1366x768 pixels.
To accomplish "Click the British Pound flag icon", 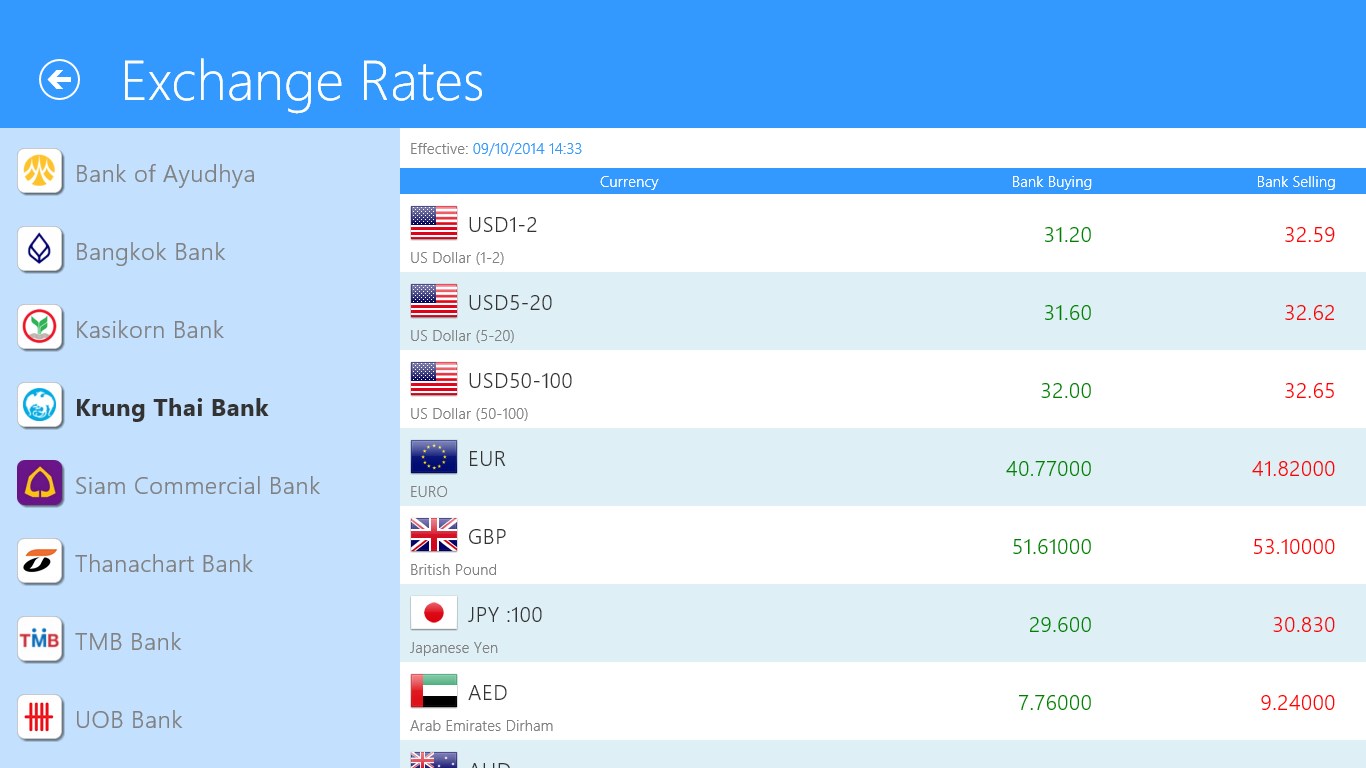I will [434, 535].
